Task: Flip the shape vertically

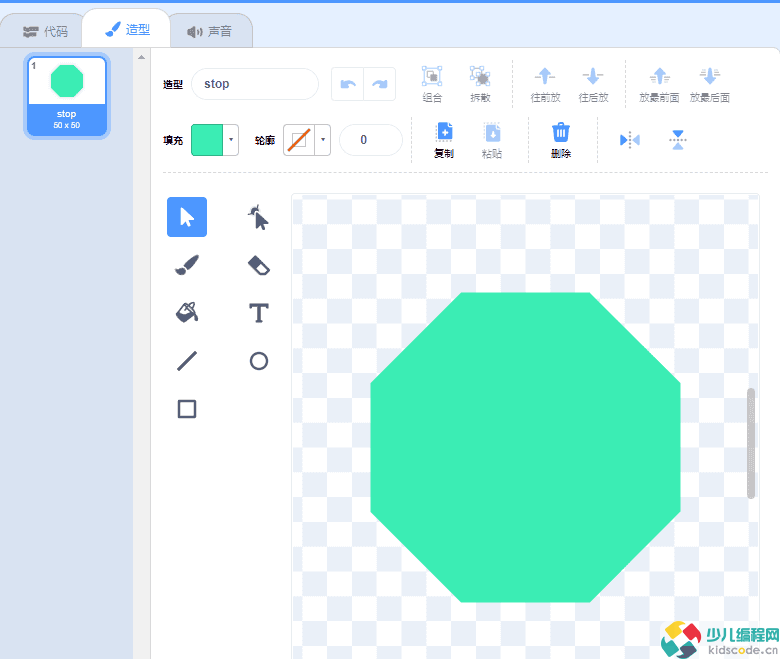Action: pos(678,140)
